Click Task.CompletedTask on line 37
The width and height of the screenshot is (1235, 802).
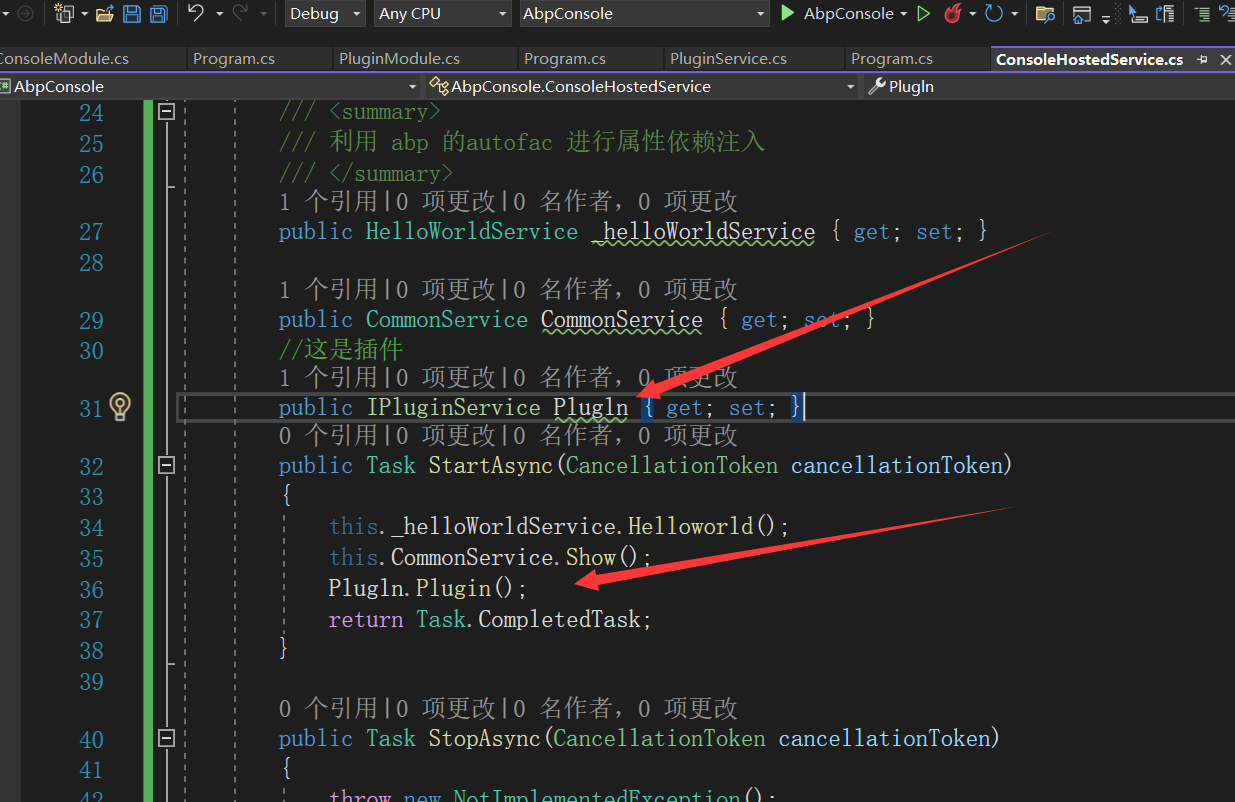534,619
